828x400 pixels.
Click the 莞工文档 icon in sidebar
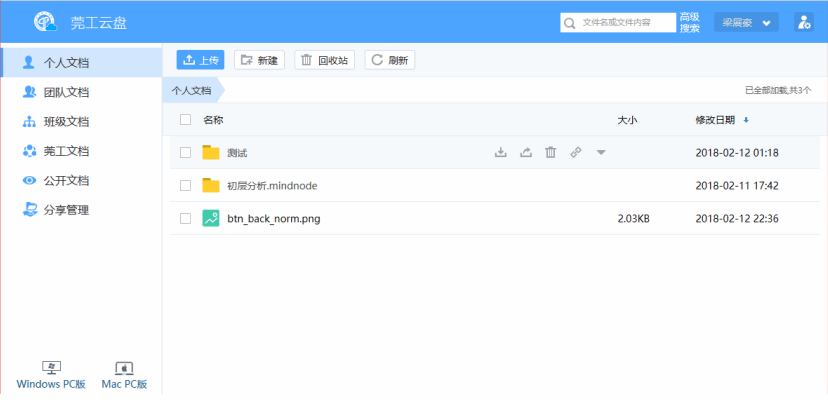pyautogui.click(x=29, y=151)
